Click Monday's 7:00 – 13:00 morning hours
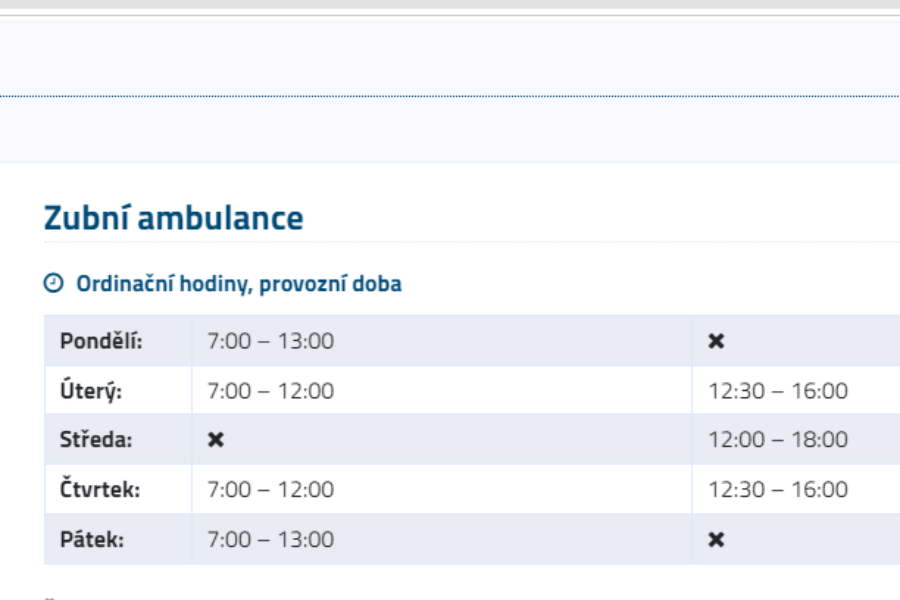The width and height of the screenshot is (900, 600). coord(270,341)
